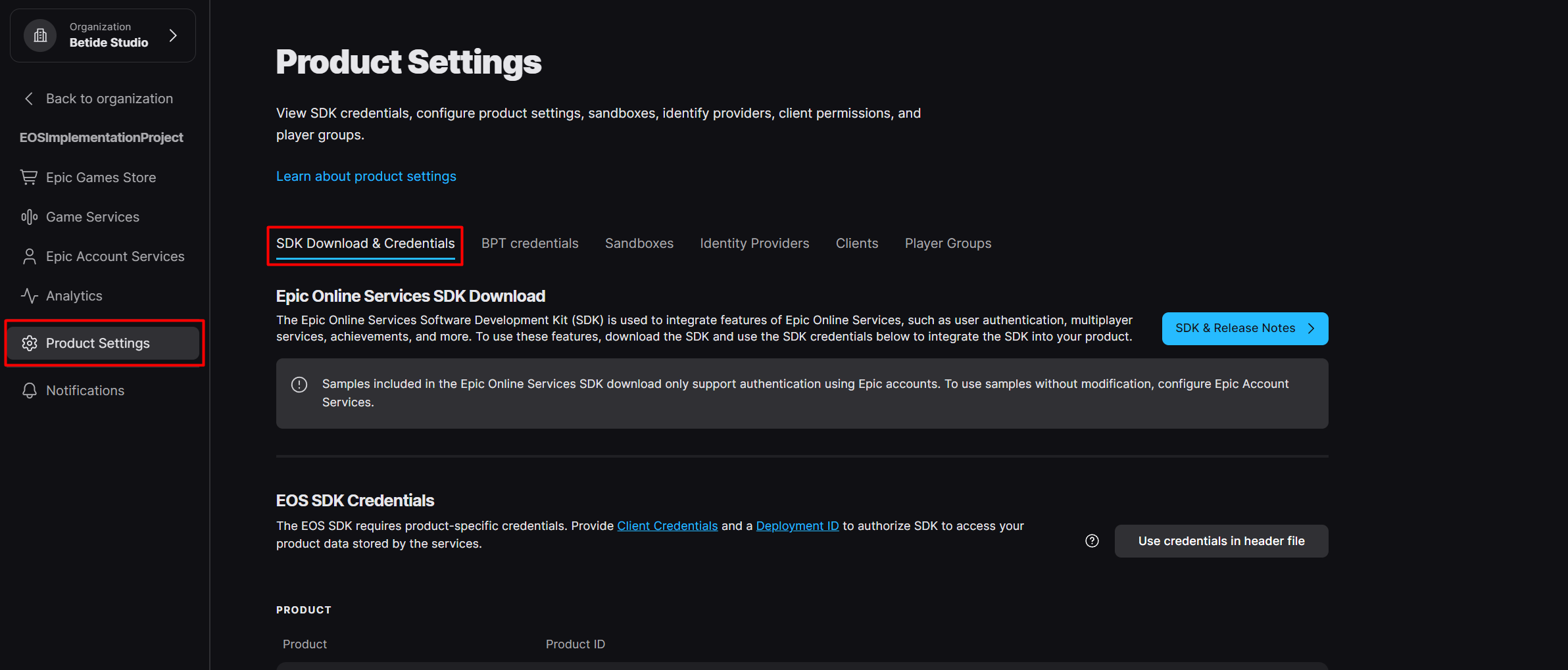Image resolution: width=1568 pixels, height=670 pixels.
Task: Click the Epic Games Store cart icon
Action: click(x=29, y=178)
